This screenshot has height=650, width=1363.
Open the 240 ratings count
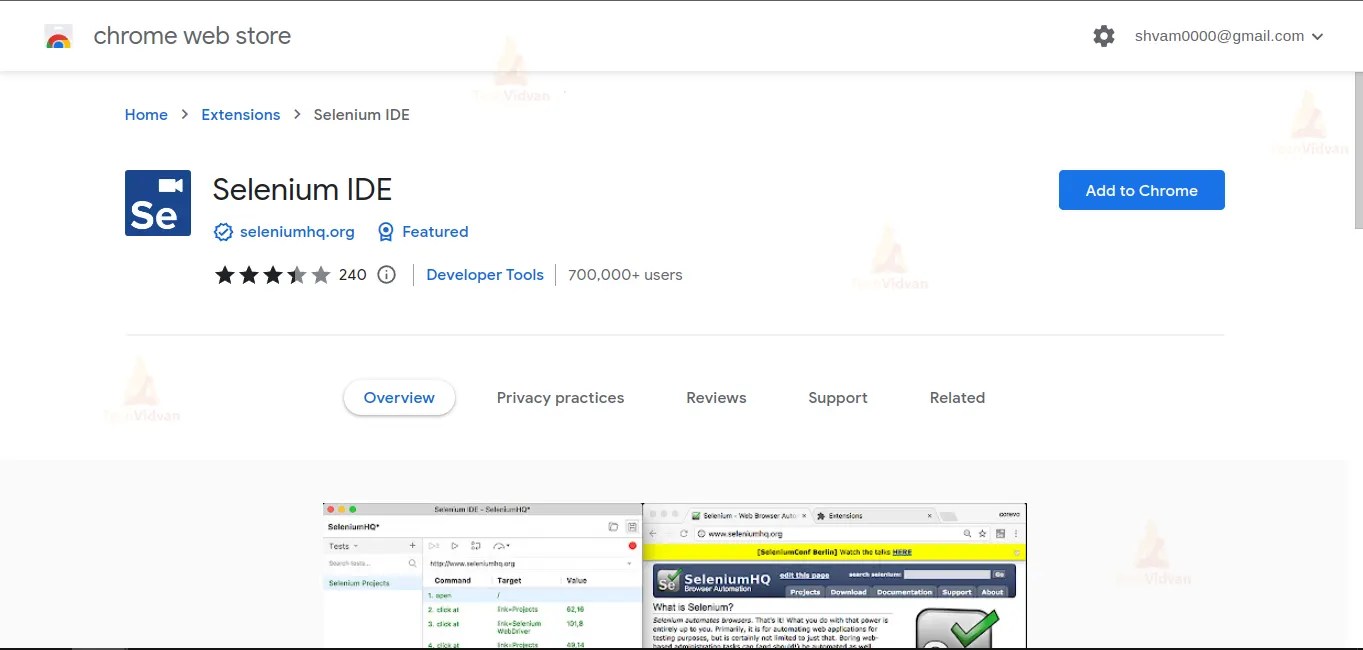point(353,275)
